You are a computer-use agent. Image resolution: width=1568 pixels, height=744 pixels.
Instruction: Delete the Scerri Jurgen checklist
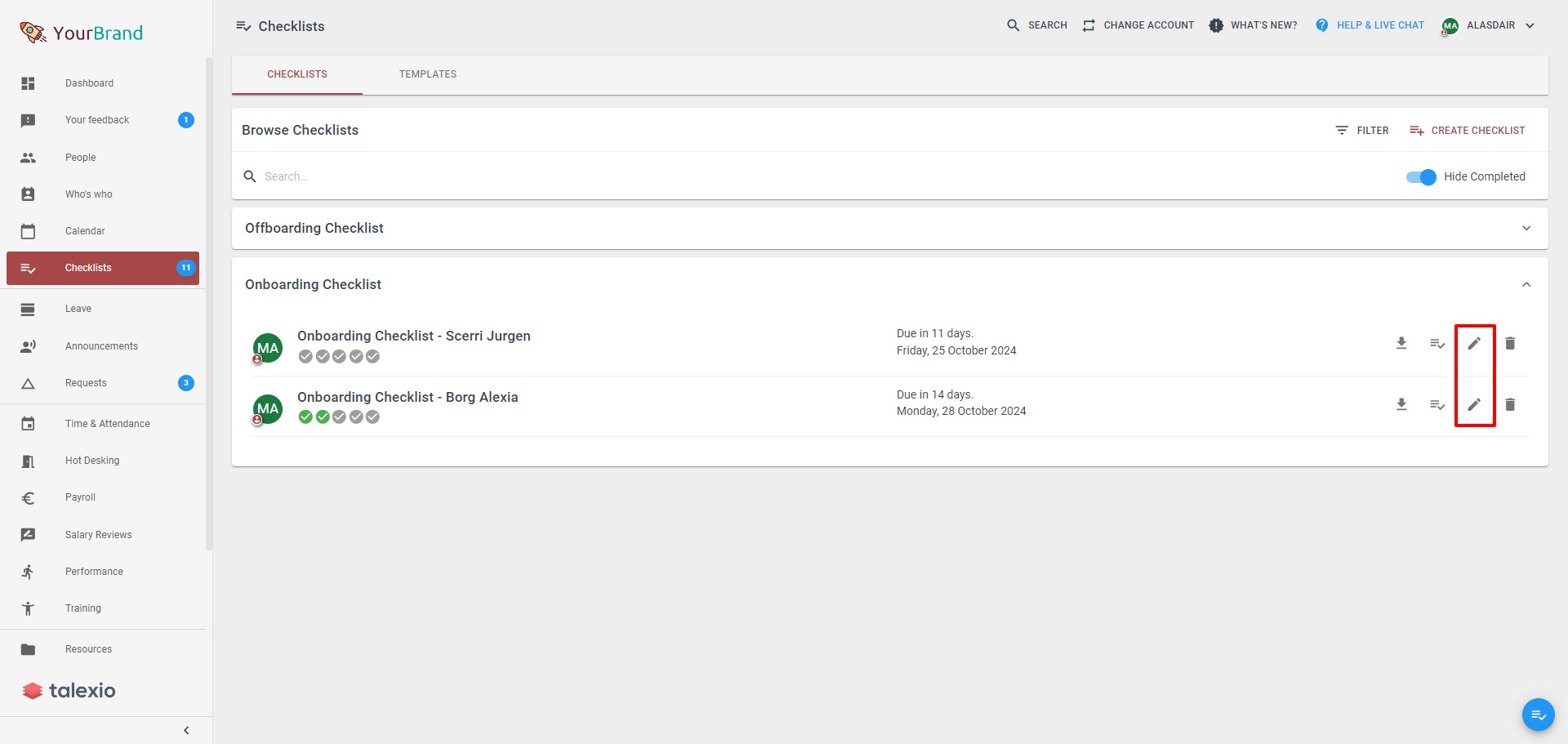point(1510,344)
